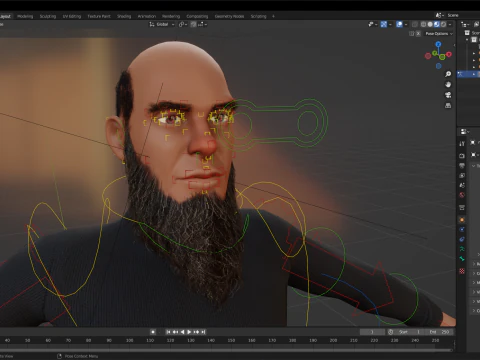Go to the Shading workspace tab

124,16
